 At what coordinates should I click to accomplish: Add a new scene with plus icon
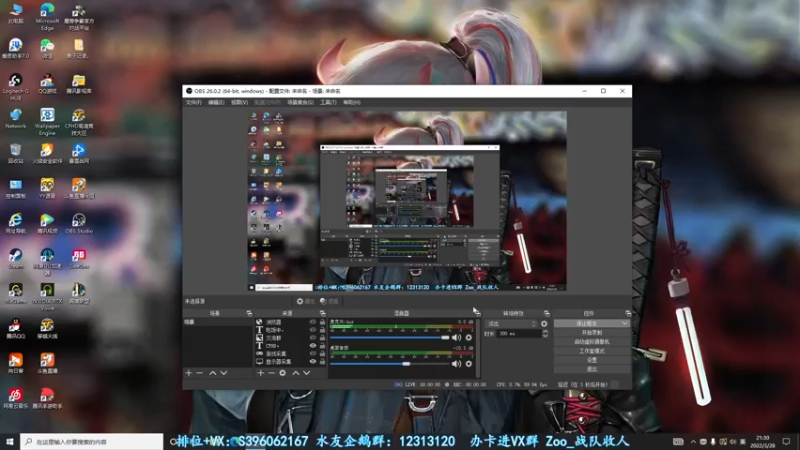pos(189,373)
